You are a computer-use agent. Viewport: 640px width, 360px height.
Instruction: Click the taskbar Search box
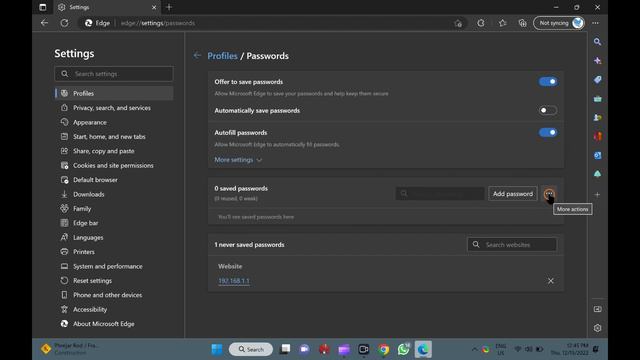pyautogui.click(x=251, y=349)
